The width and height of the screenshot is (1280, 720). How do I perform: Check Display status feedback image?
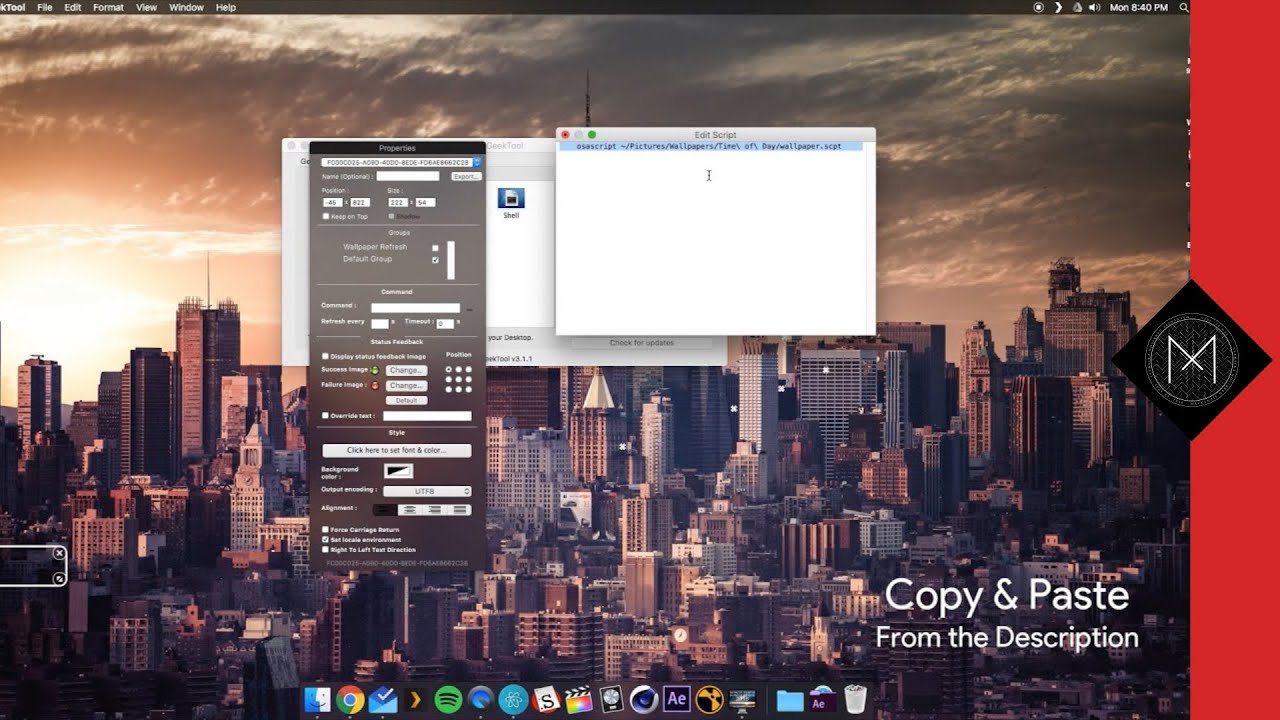[x=325, y=356]
